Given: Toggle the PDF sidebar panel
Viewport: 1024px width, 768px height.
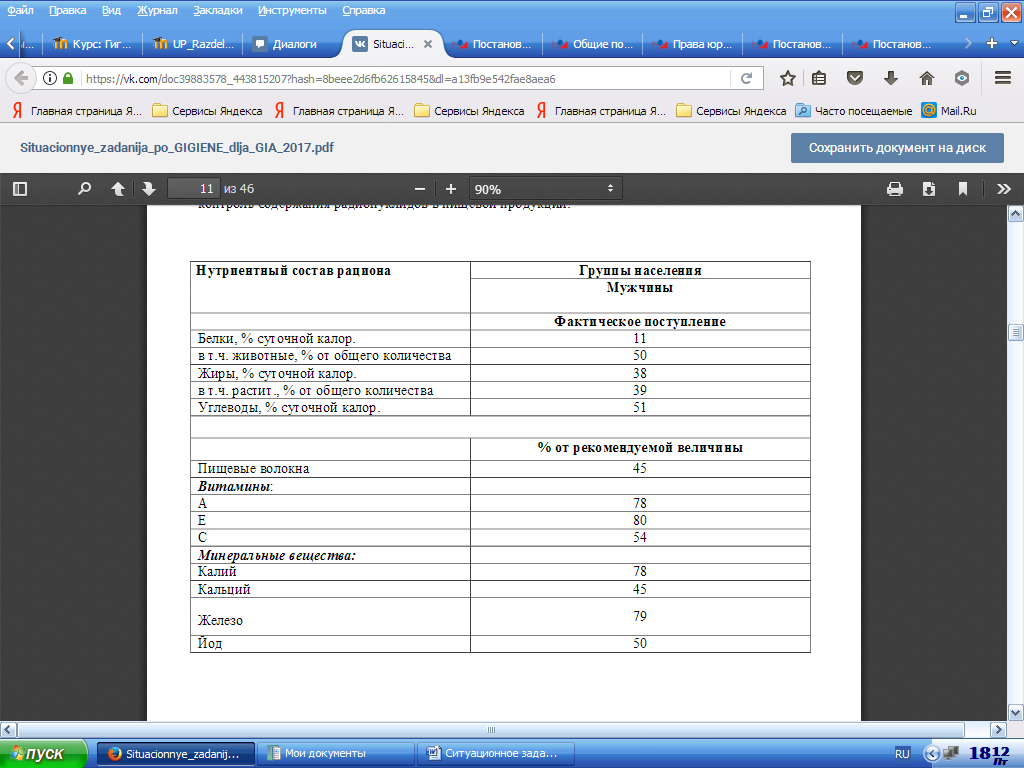Looking at the screenshot, I should coord(20,189).
